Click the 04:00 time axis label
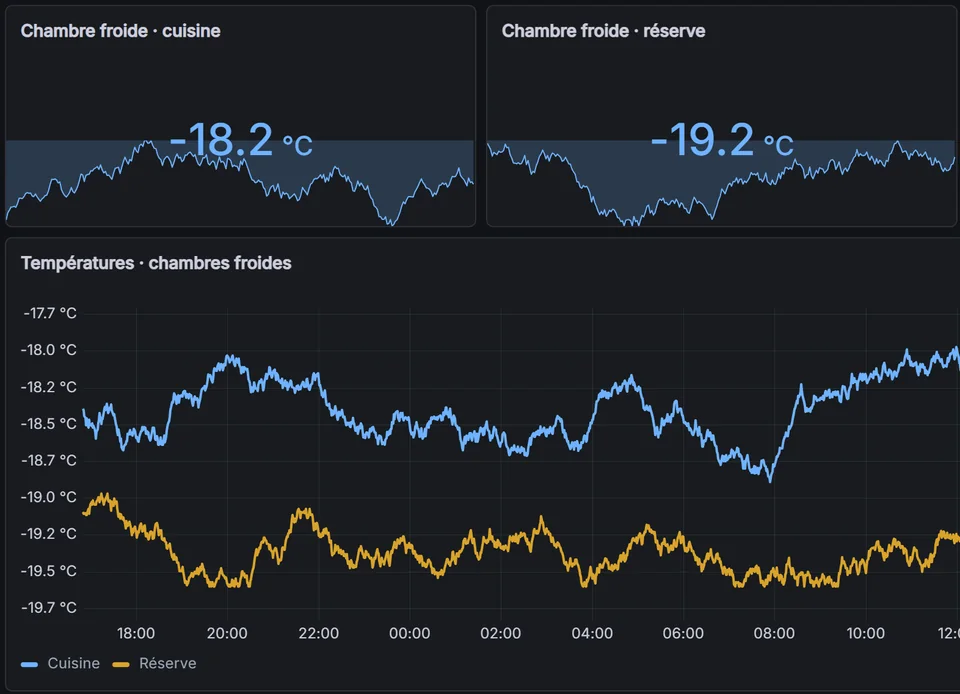The image size is (960, 694). click(592, 633)
